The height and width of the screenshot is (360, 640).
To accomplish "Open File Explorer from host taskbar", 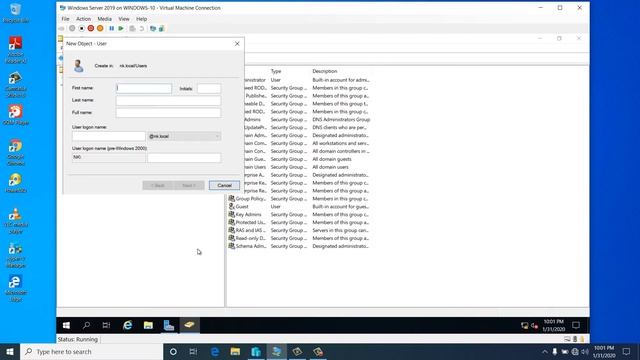I will click(x=235, y=351).
